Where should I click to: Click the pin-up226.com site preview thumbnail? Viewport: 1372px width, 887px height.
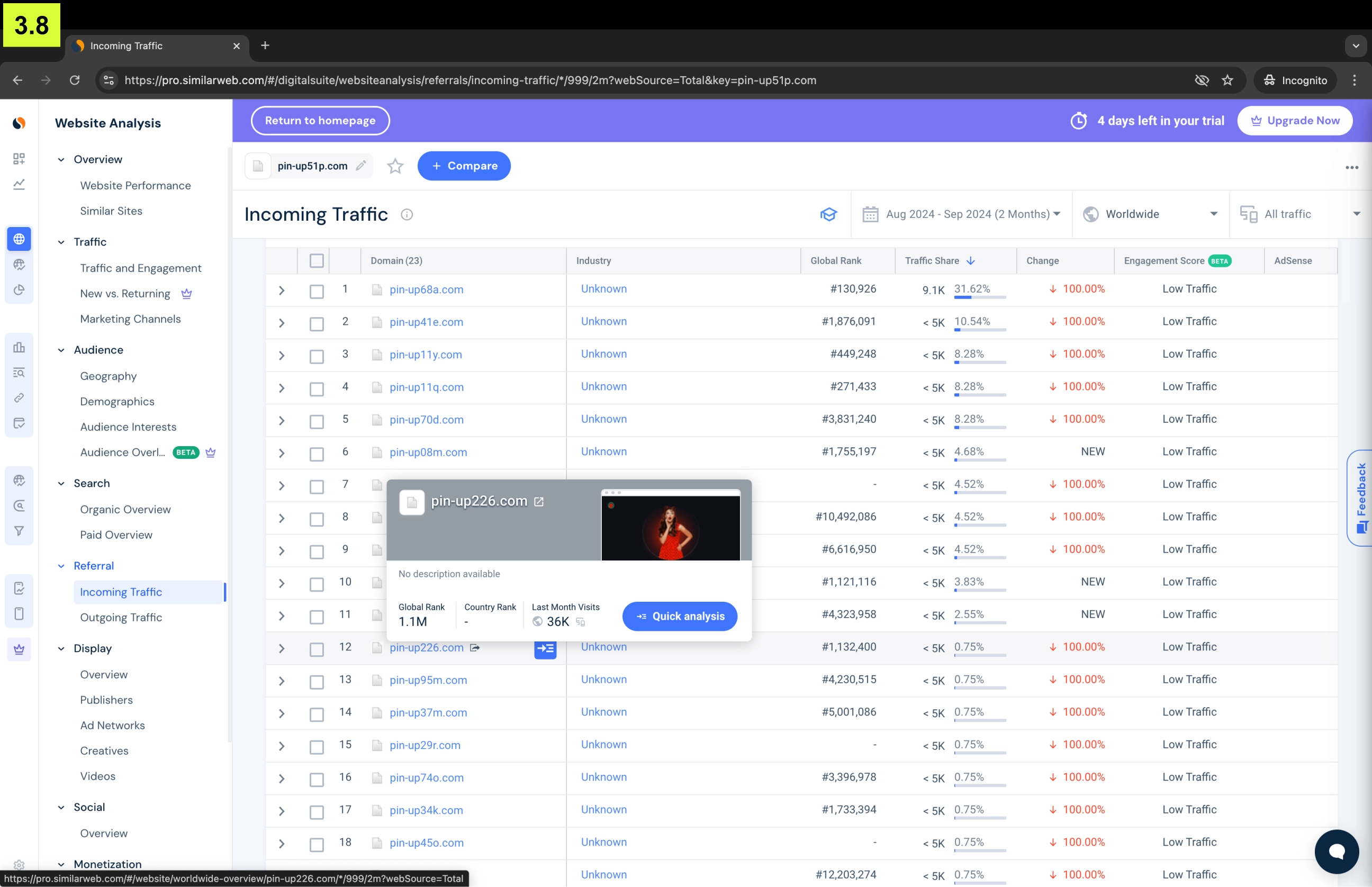click(671, 526)
